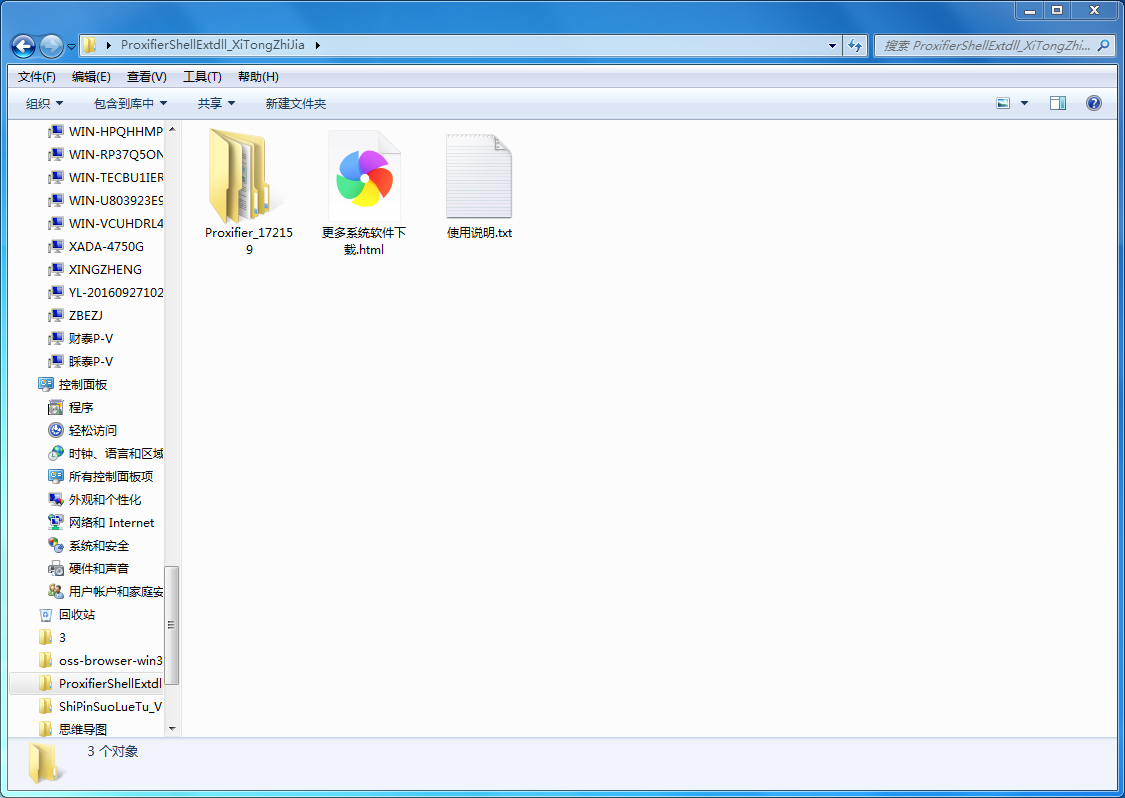This screenshot has width=1125, height=798.
Task: Click the navigation pane scrollbar thumb
Action: point(172,624)
